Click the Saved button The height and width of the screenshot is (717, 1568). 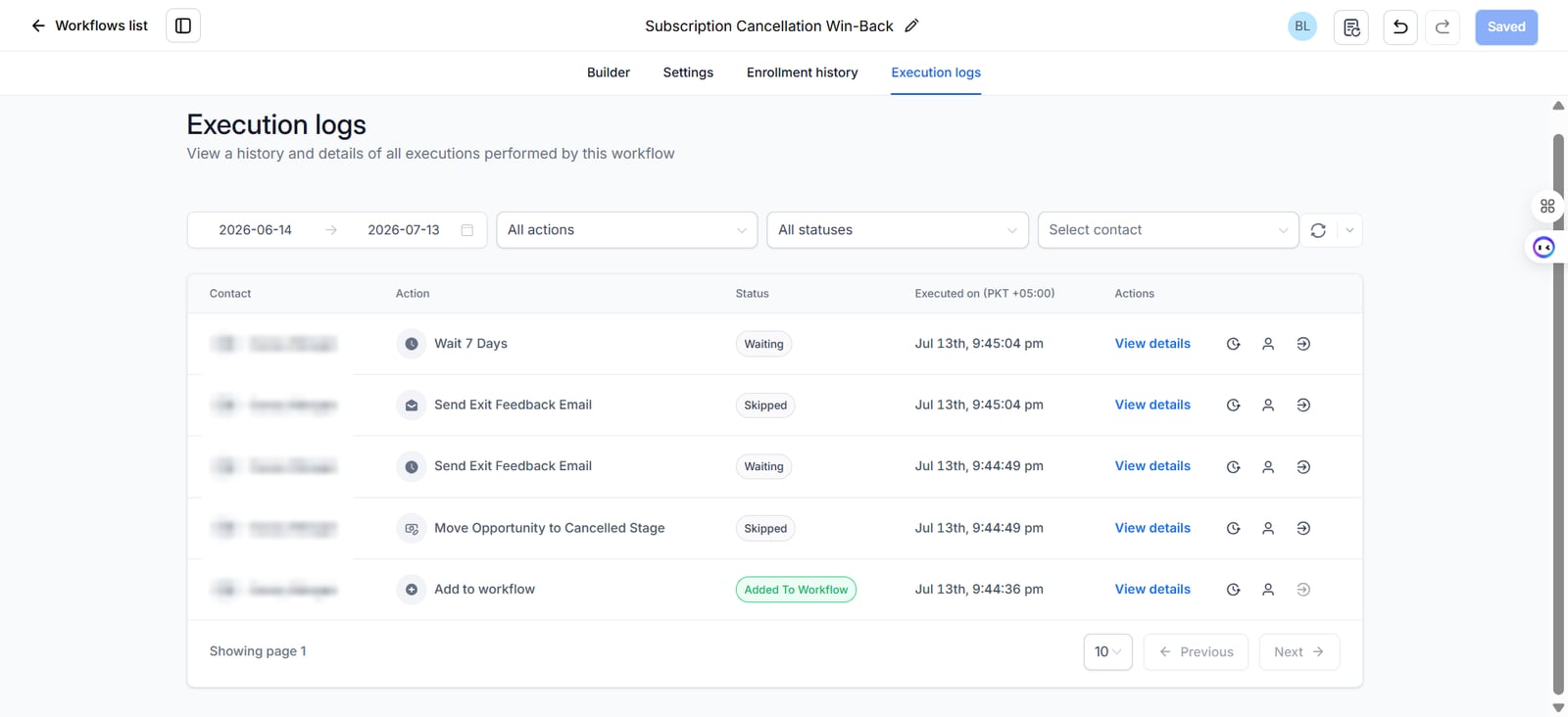click(x=1506, y=26)
